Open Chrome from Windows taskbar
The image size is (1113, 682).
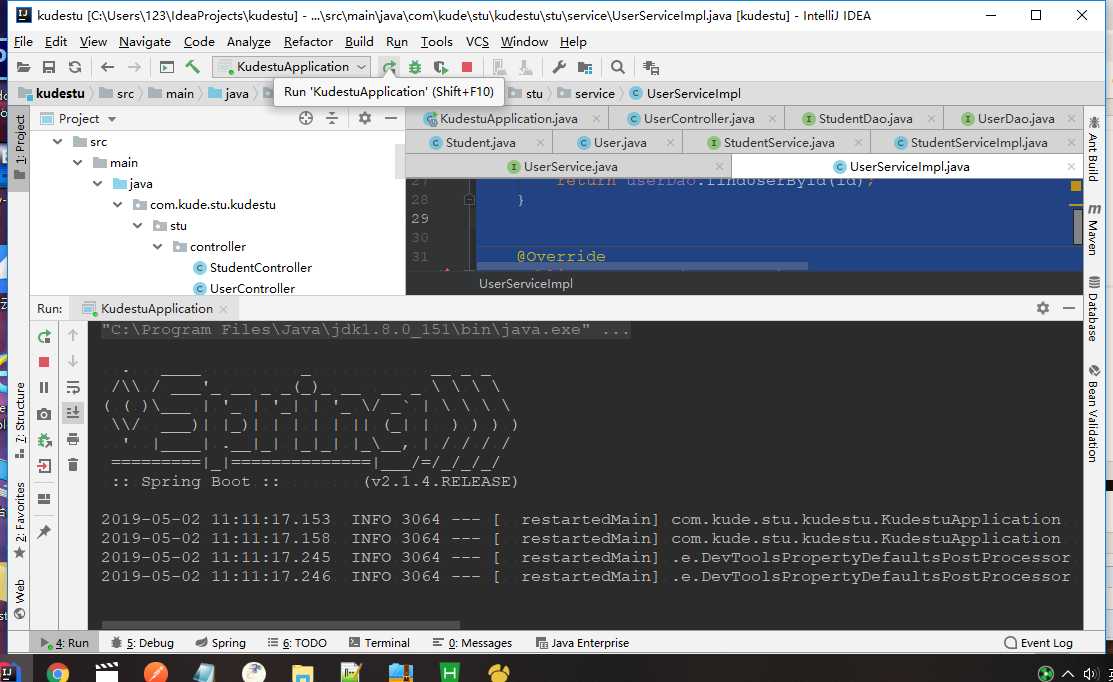point(57,671)
